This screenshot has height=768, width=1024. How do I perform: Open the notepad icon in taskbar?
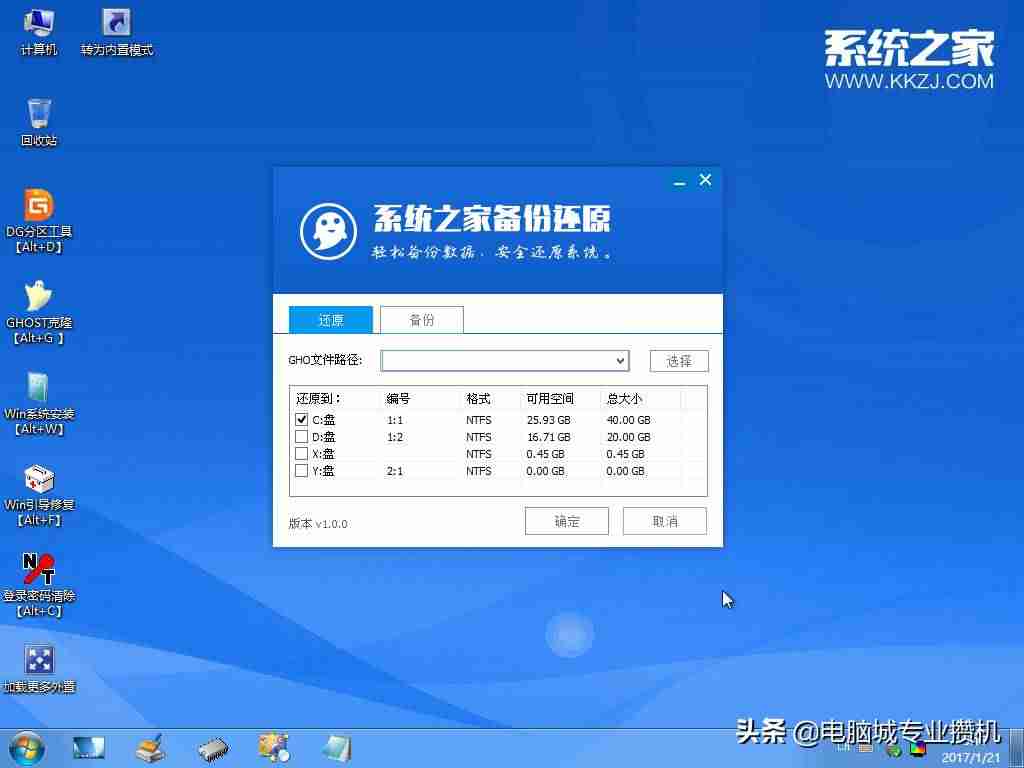(337, 749)
